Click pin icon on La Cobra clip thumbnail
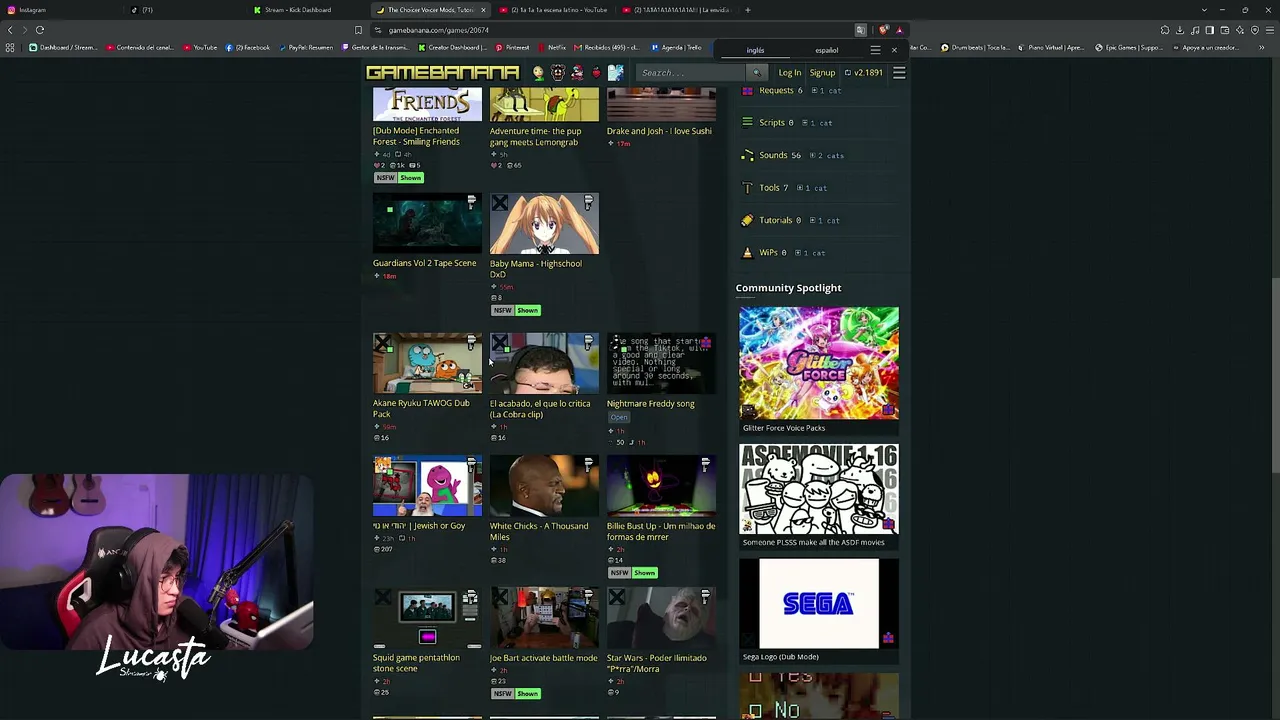 [588, 343]
